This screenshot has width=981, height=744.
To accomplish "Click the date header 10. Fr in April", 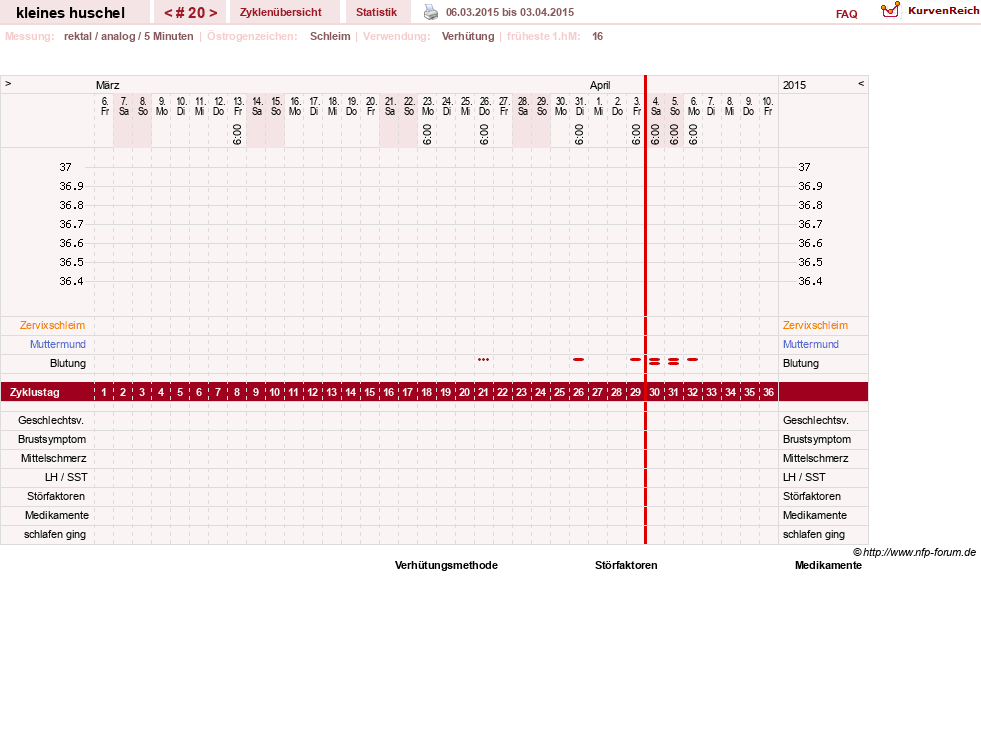I will coord(768,106).
